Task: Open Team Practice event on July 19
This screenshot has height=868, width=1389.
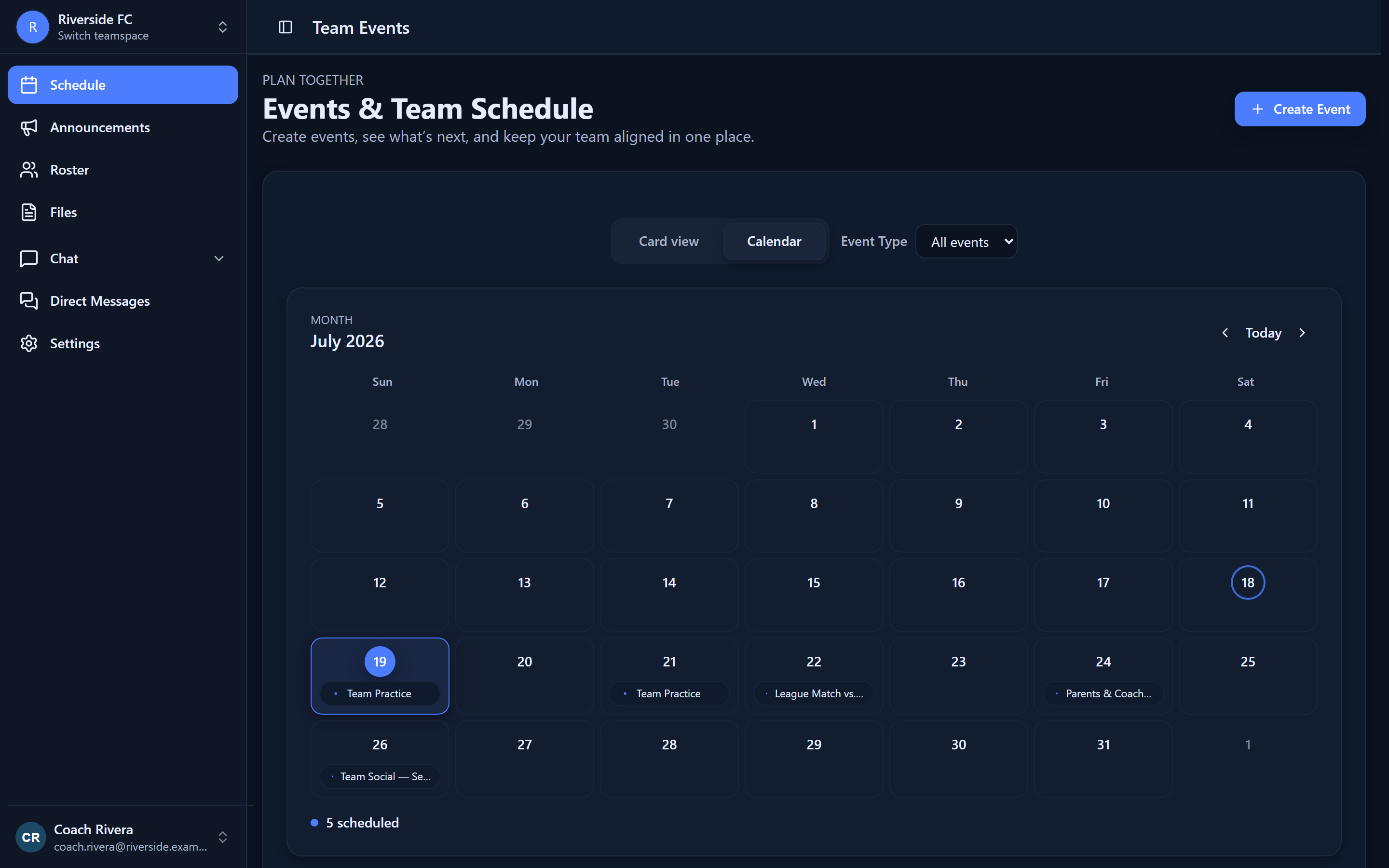Action: tap(380, 693)
